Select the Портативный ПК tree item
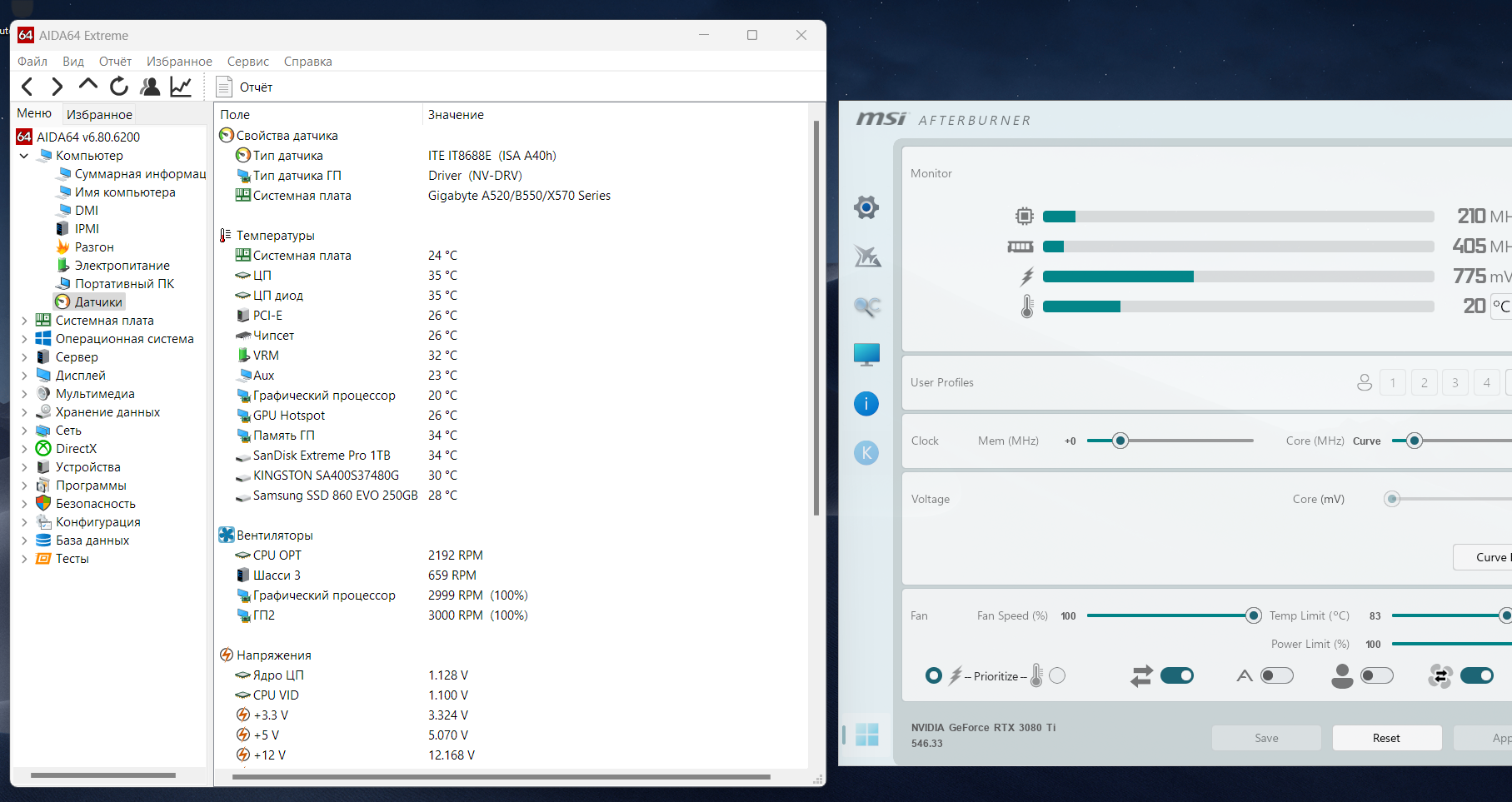 click(x=116, y=284)
